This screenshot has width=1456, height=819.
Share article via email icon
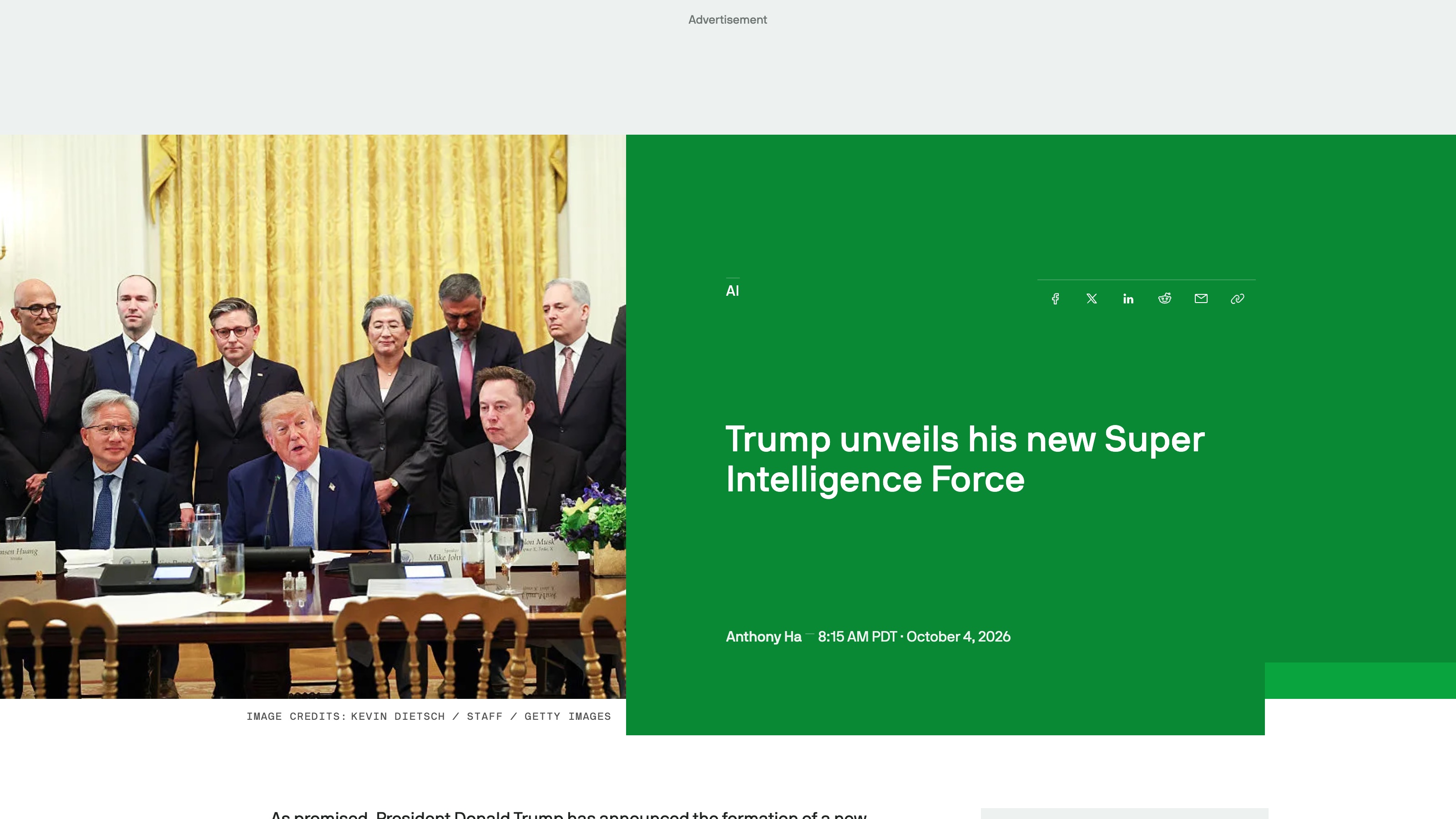click(x=1201, y=298)
